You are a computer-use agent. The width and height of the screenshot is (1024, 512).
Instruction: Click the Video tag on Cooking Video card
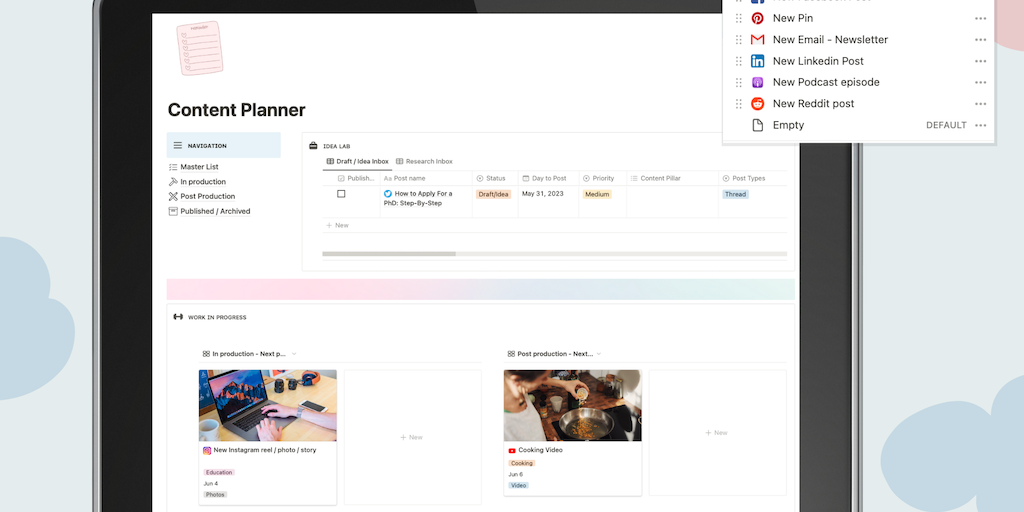519,486
